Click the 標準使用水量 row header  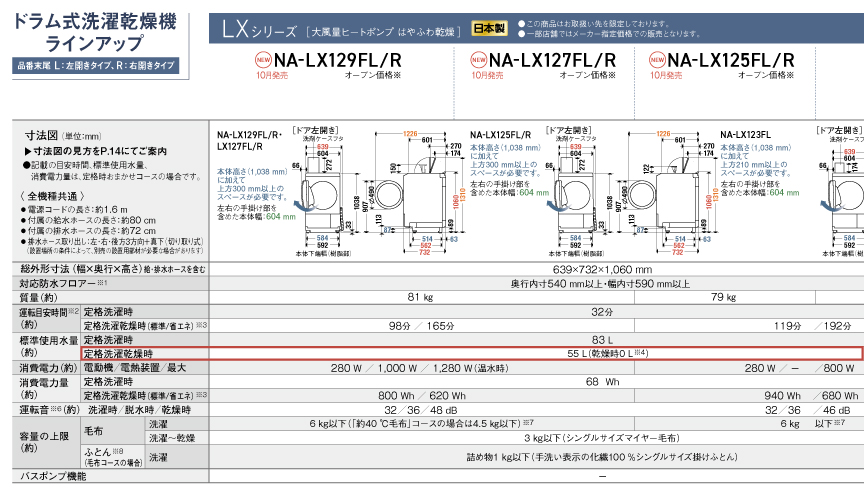point(46,346)
